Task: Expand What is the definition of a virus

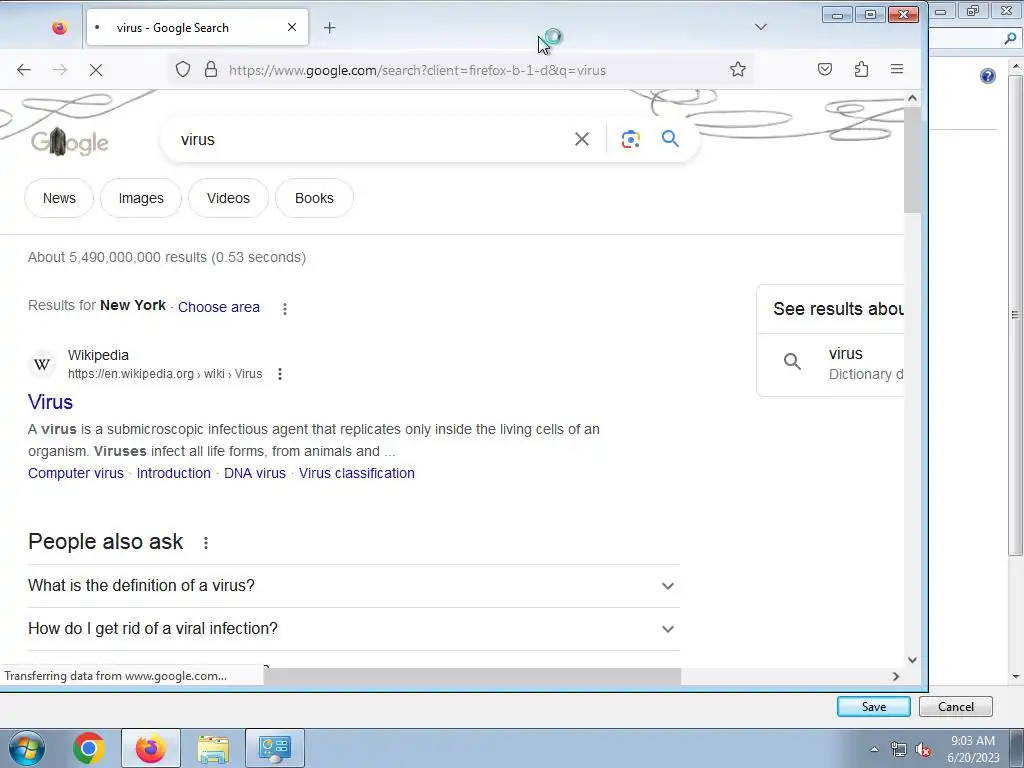Action: coord(353,586)
